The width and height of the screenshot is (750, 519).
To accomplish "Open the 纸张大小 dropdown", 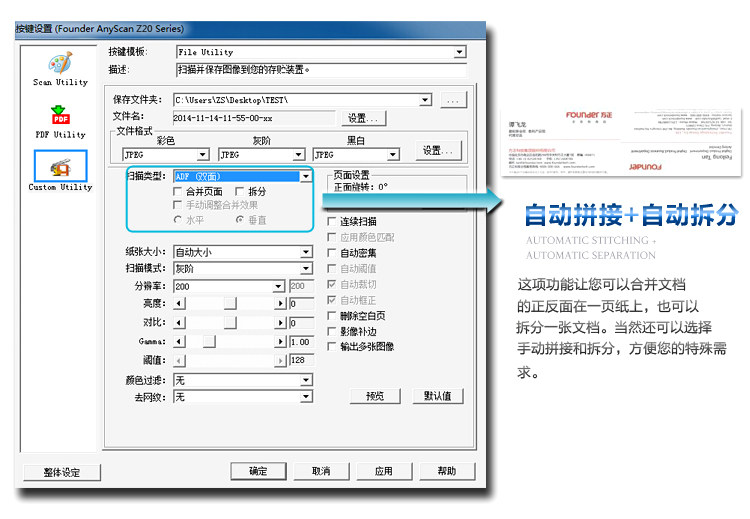I will pos(306,252).
